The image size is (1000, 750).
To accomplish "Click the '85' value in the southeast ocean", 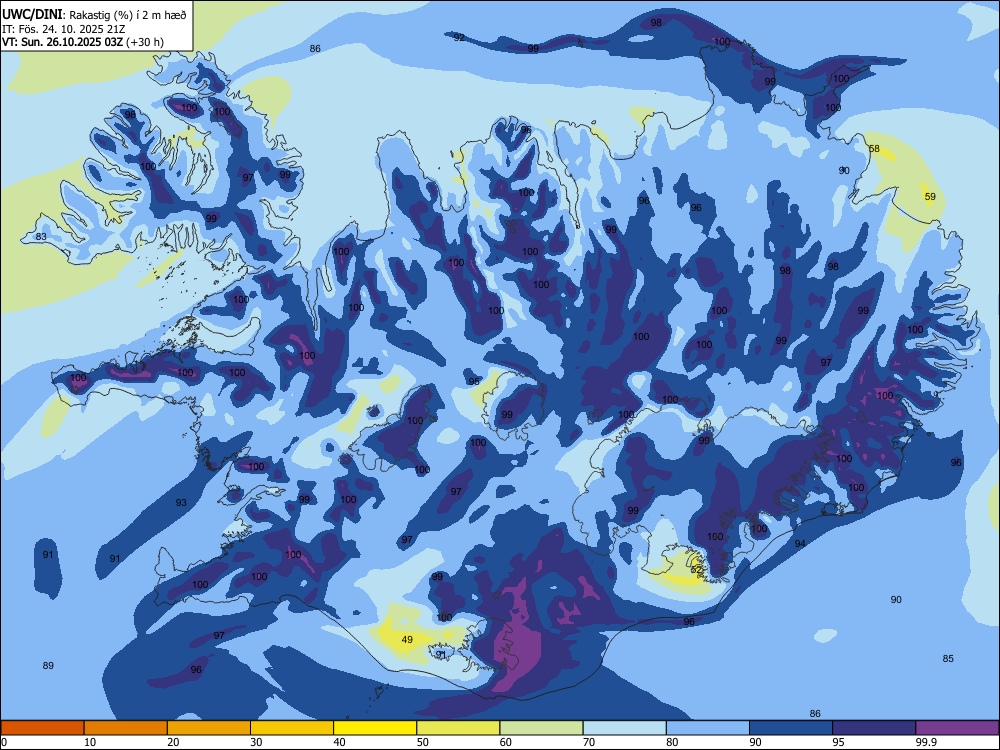I will [948, 658].
